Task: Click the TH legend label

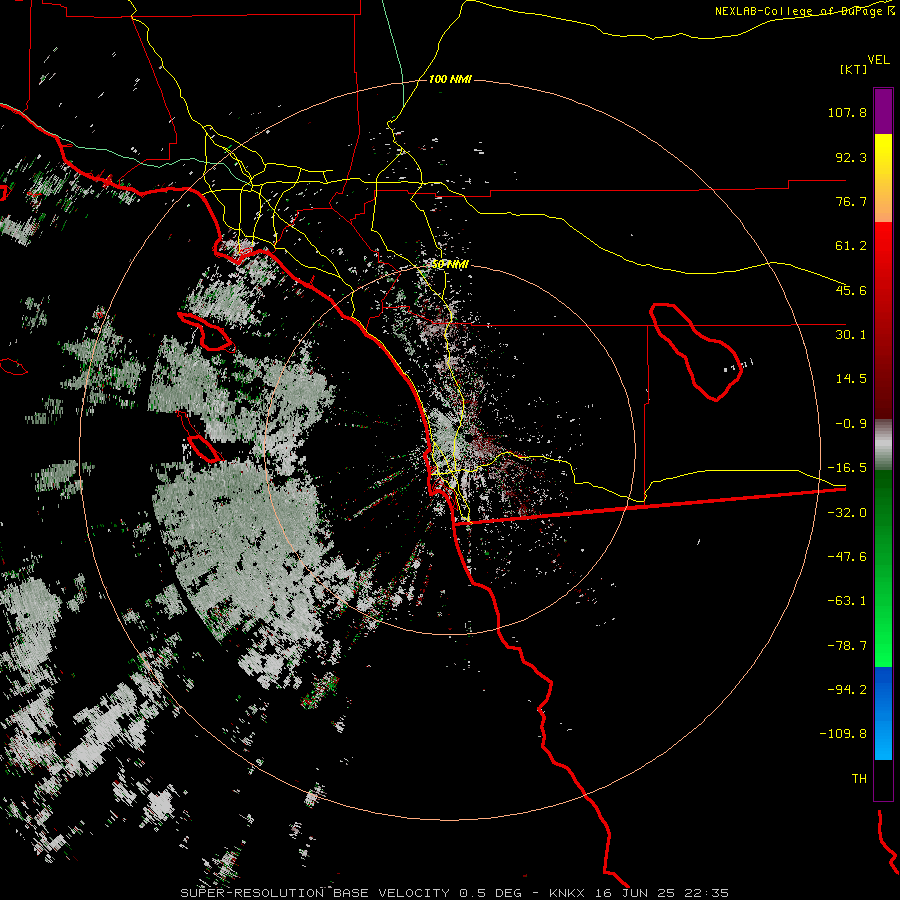Action: point(859,779)
